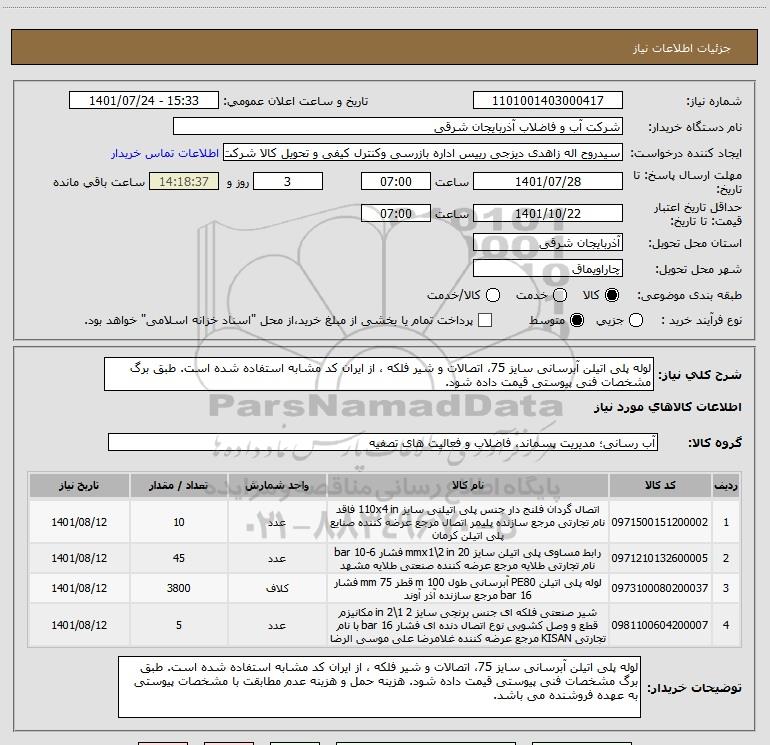Select the متوسط purchase type radio
The width and height of the screenshot is (770, 745).
click(577, 320)
